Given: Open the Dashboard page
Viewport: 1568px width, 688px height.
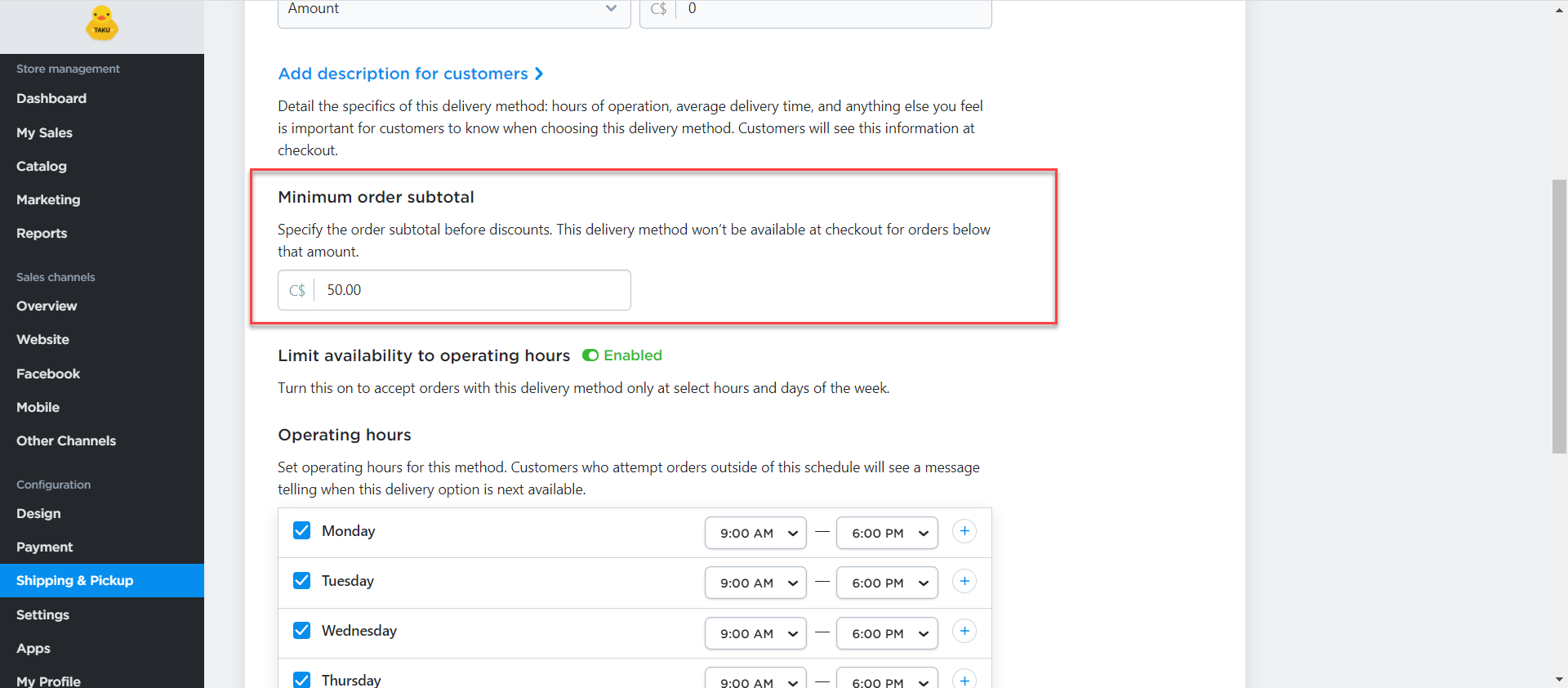Looking at the screenshot, I should click(x=51, y=98).
